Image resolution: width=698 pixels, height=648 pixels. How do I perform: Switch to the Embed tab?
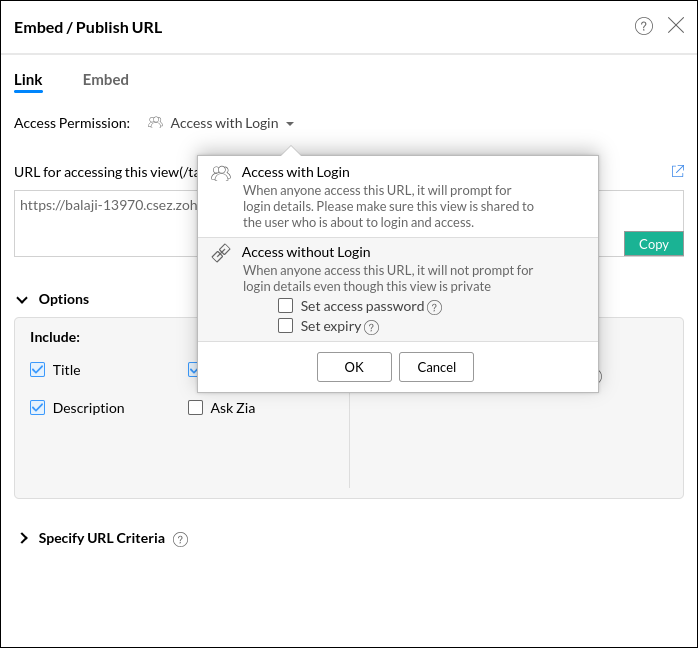[105, 80]
